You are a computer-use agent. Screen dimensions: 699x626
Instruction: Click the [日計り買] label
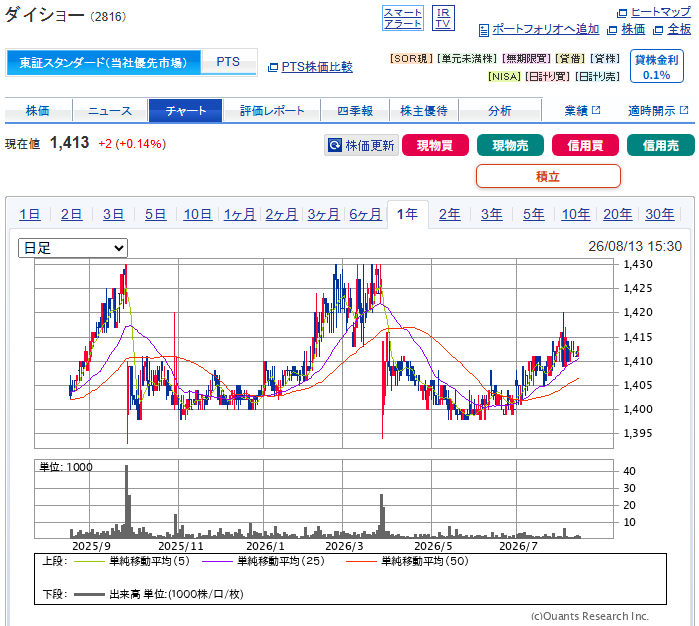(x=547, y=77)
